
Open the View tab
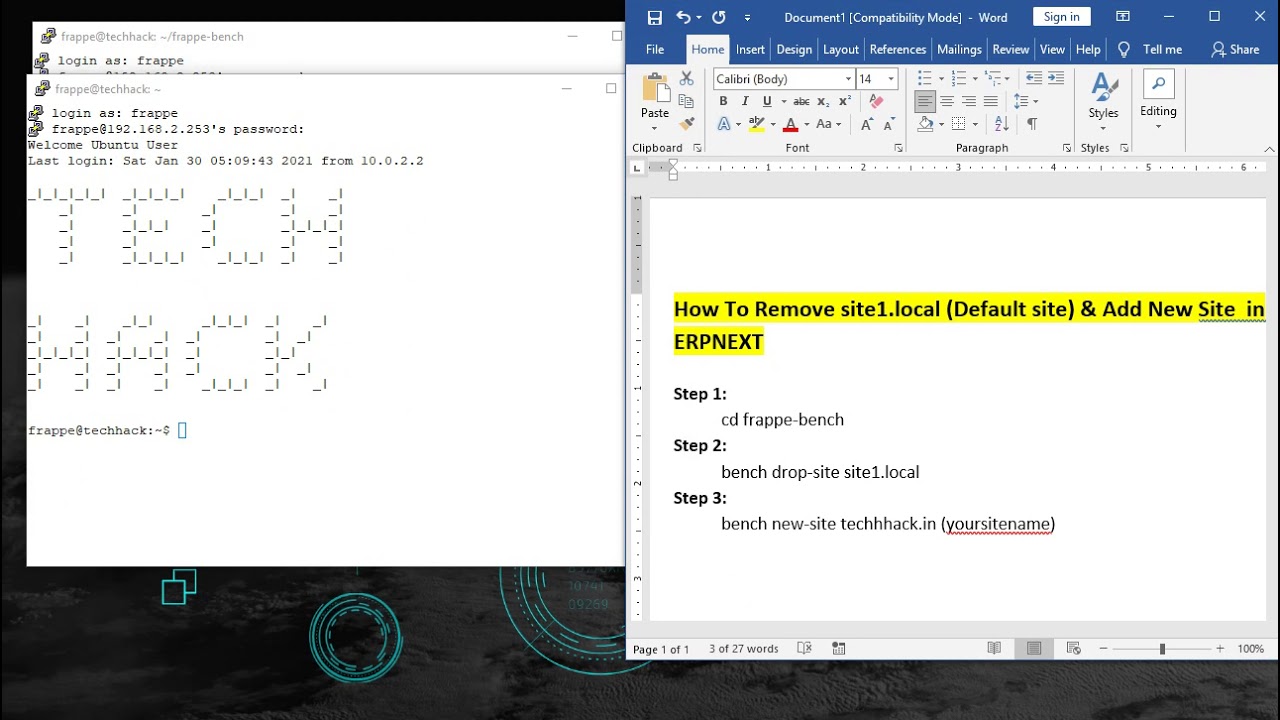tap(1052, 49)
